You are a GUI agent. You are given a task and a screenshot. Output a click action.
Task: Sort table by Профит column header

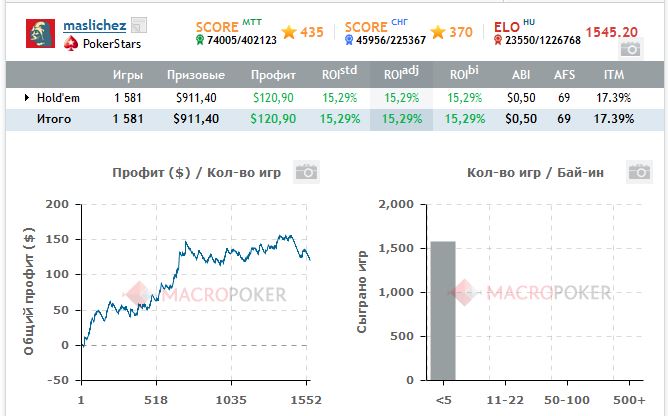[x=271, y=75]
